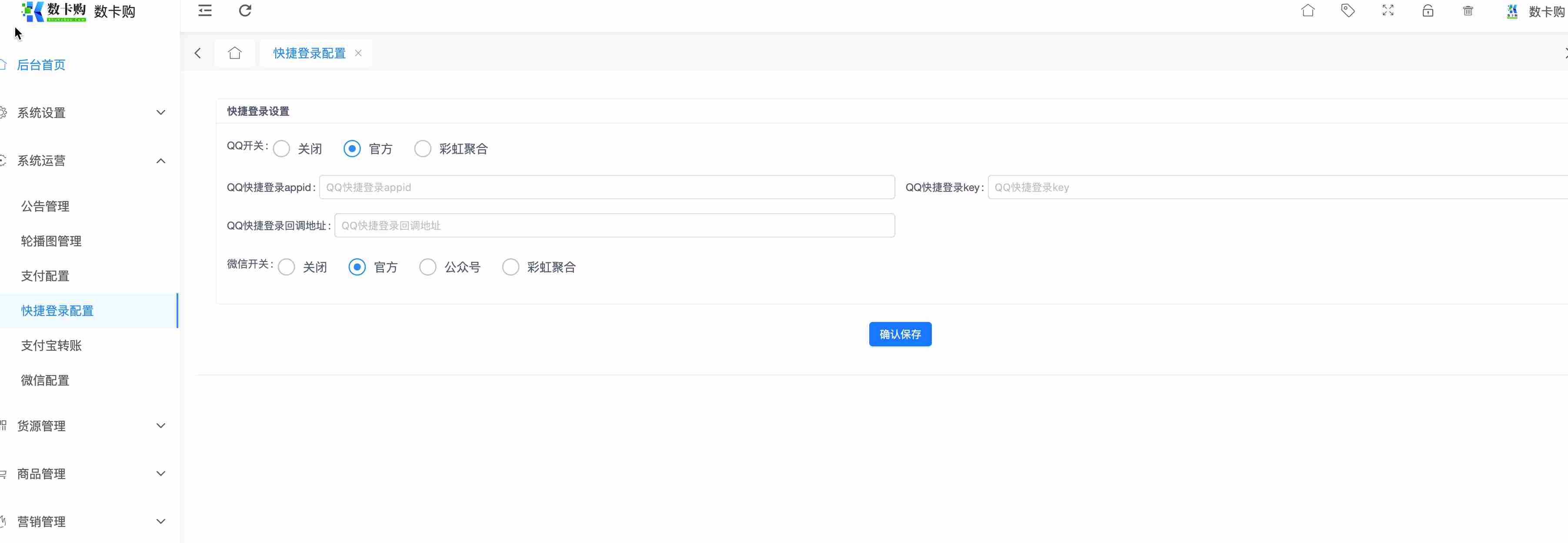Viewport: 1568px width, 543px height.
Task: Select 彩虹聚合 for QQ switch
Action: pos(423,148)
